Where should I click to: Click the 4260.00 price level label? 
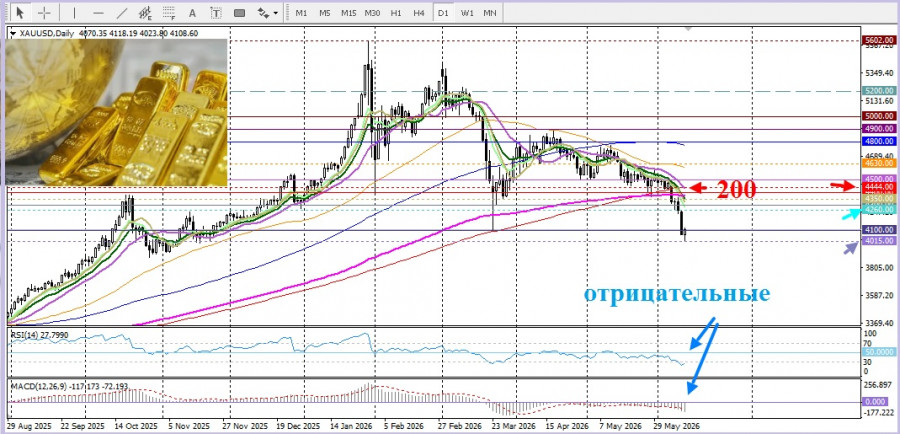[x=879, y=210]
